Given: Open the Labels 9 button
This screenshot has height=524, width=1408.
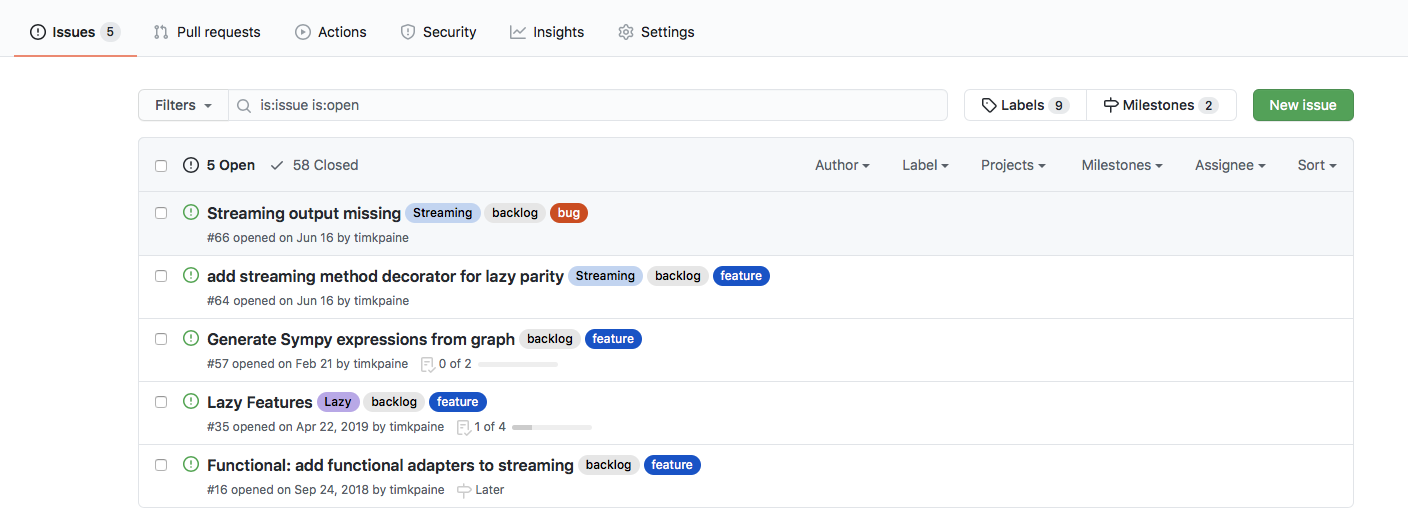Looking at the screenshot, I should tap(1025, 105).
